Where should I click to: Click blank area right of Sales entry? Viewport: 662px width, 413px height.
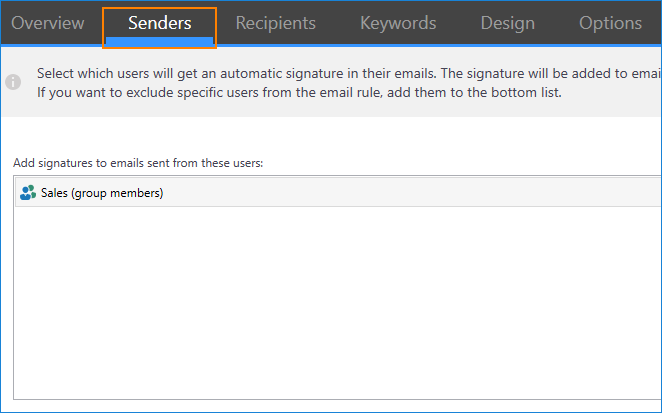pos(412,193)
